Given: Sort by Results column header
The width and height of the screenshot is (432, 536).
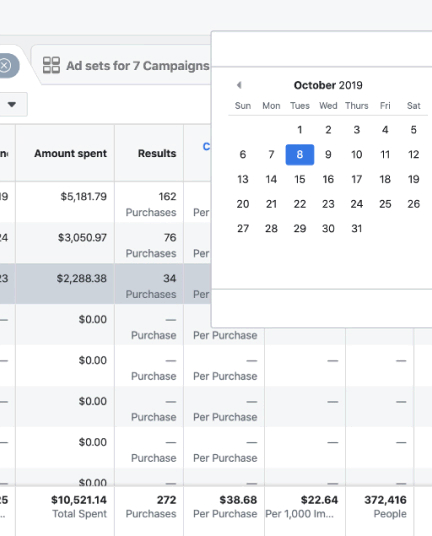Looking at the screenshot, I should point(157,153).
